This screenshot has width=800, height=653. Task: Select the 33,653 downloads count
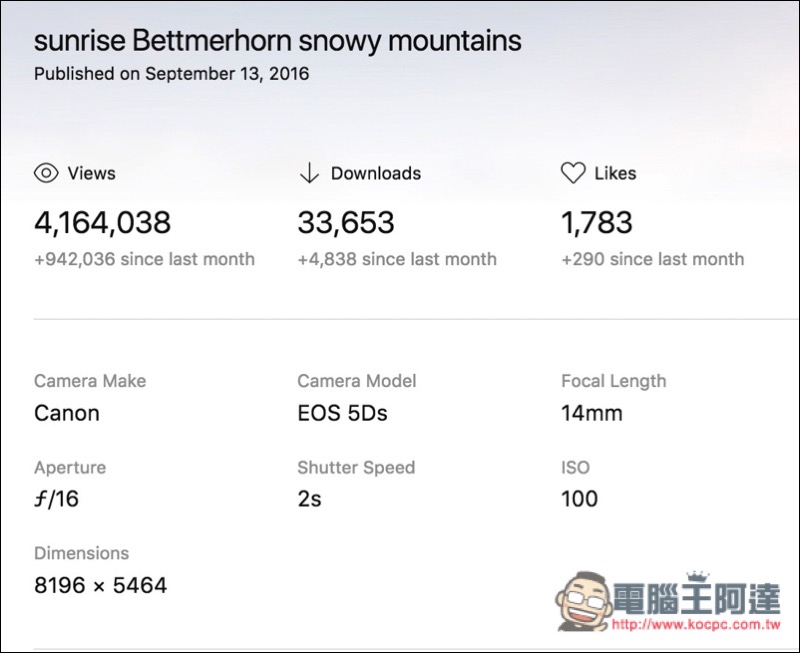[346, 222]
